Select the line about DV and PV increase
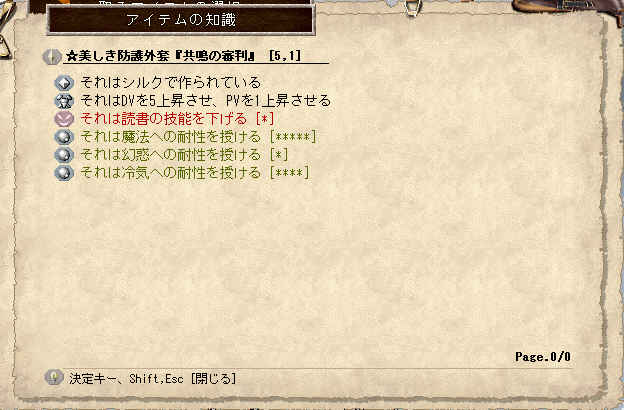 click(205, 100)
